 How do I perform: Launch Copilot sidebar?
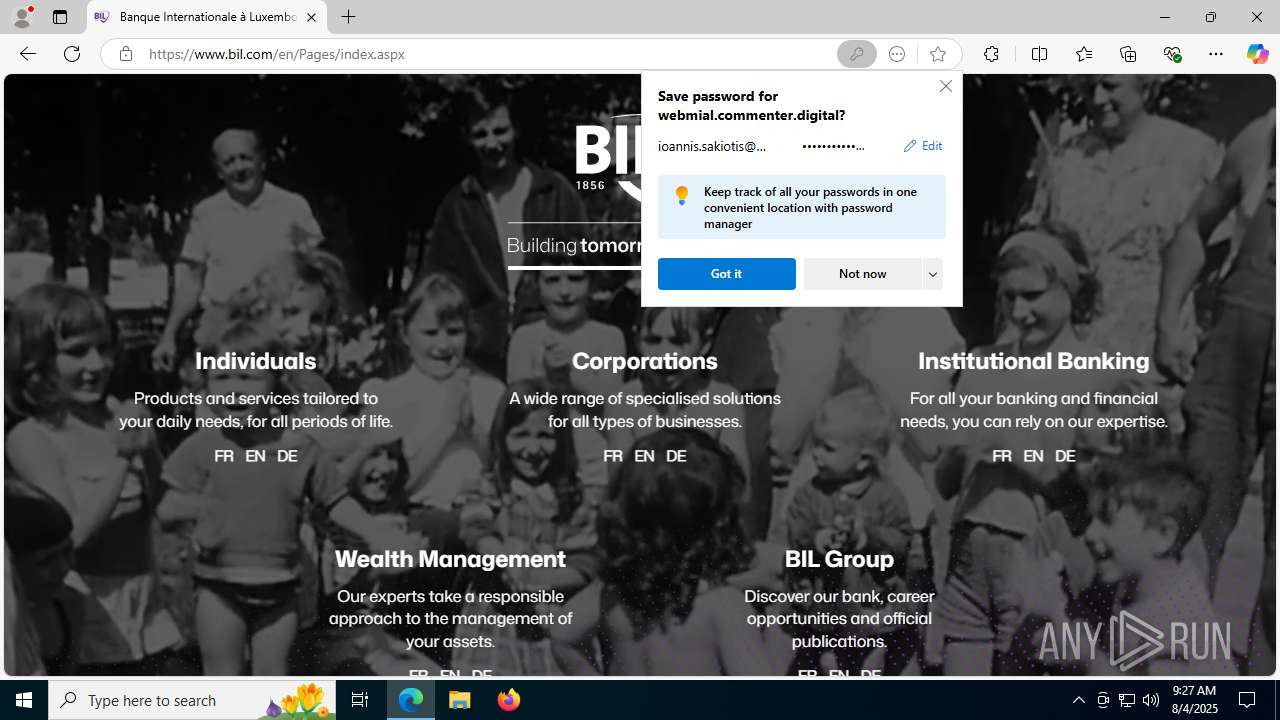point(1257,54)
